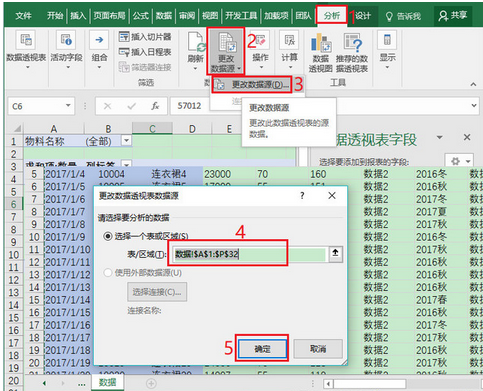Open the 数据透视表 PivotTable button
The height and width of the screenshot is (391, 483).
[26, 50]
